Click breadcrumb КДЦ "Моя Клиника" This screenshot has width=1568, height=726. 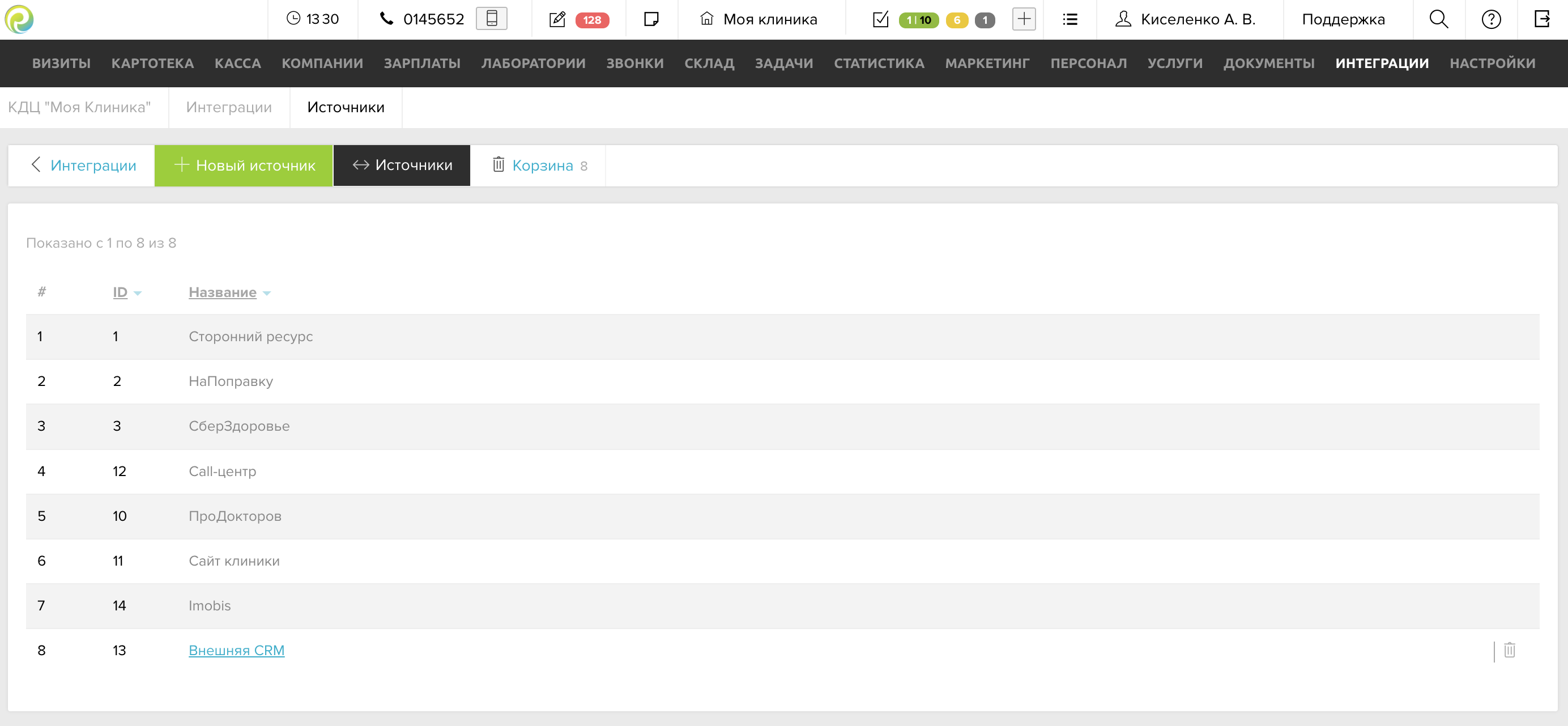79,107
